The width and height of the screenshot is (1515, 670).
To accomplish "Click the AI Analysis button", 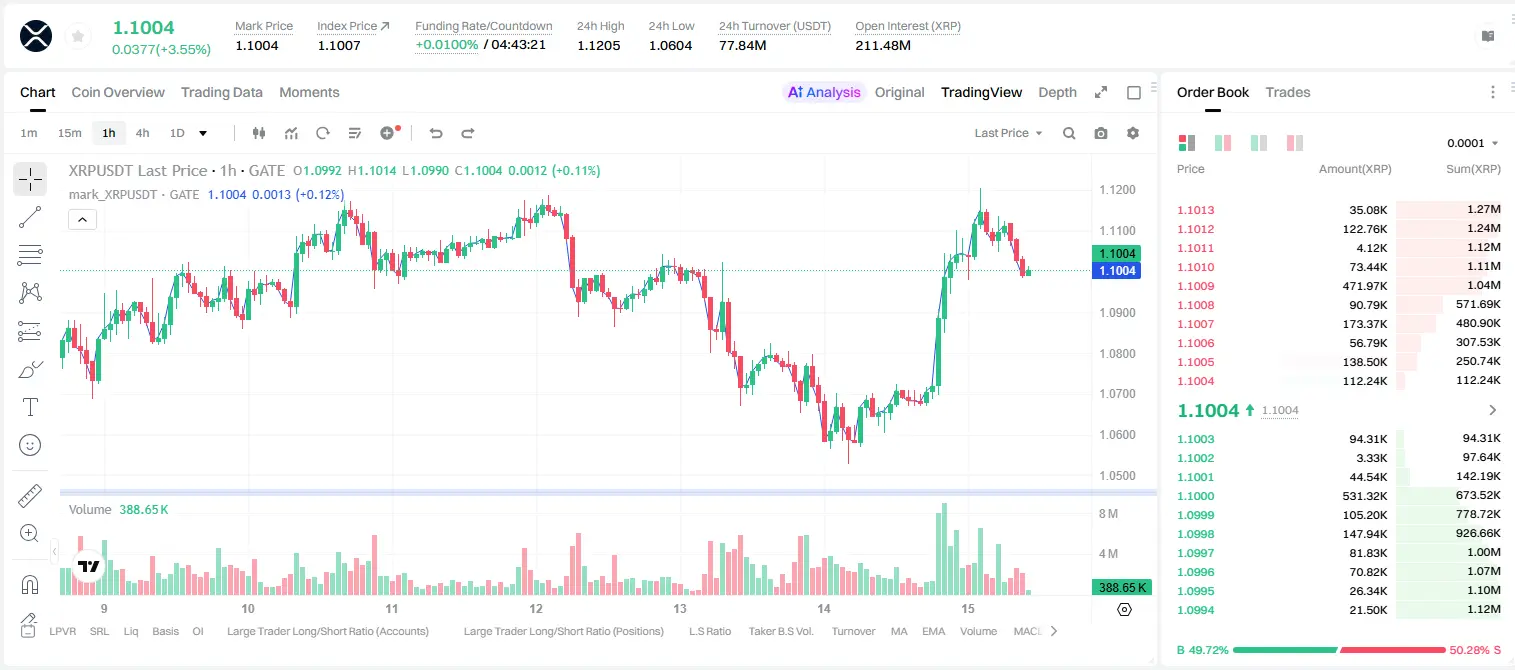I will (x=824, y=92).
